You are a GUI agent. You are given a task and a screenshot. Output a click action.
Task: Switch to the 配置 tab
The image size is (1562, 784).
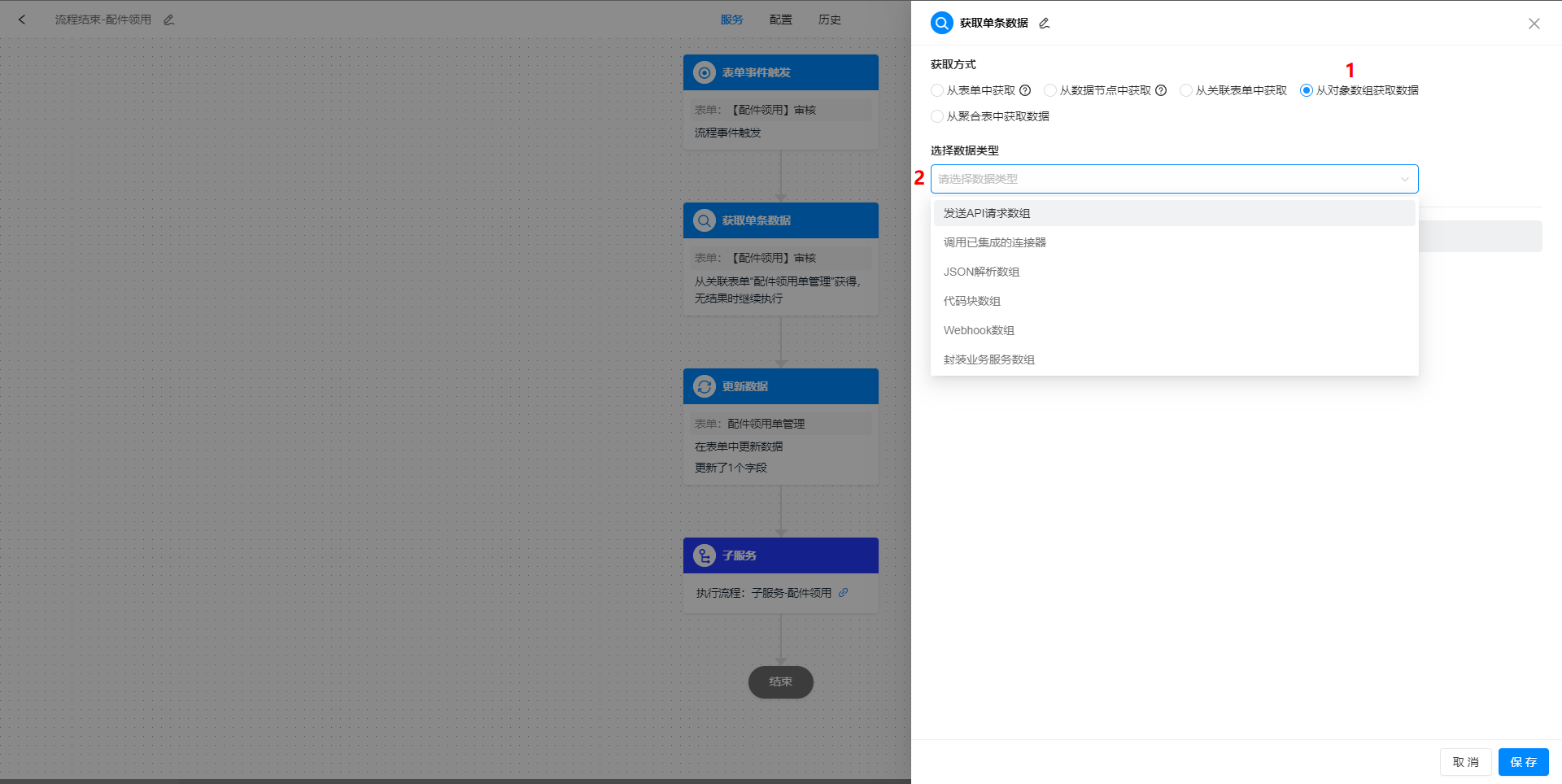pos(780,20)
